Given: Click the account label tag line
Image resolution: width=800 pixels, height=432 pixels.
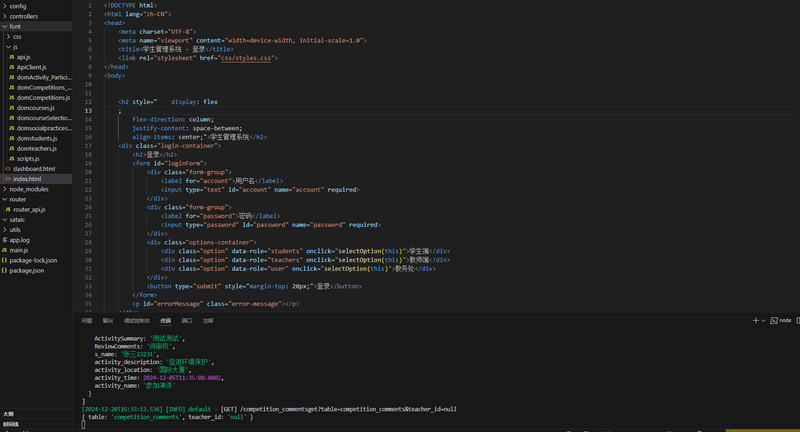Looking at the screenshot, I should tap(222, 181).
